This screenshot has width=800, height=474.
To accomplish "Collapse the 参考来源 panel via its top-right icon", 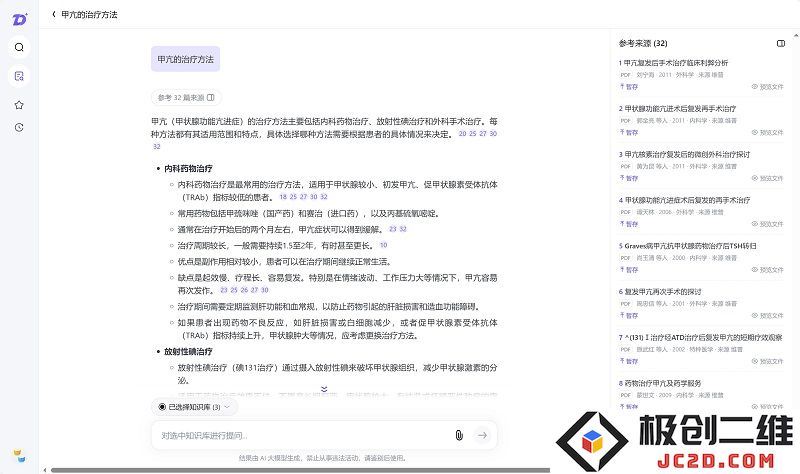I will pyautogui.click(x=781, y=43).
